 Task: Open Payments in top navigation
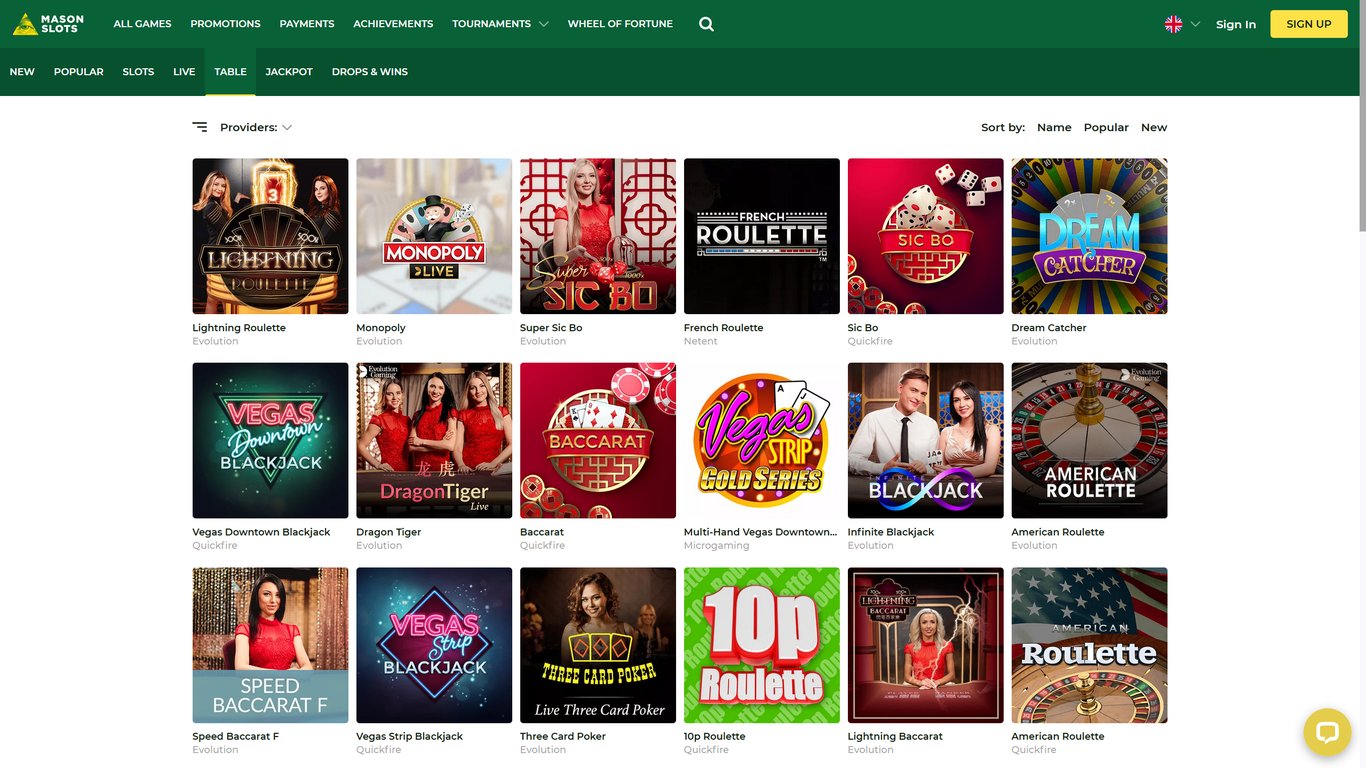(307, 24)
